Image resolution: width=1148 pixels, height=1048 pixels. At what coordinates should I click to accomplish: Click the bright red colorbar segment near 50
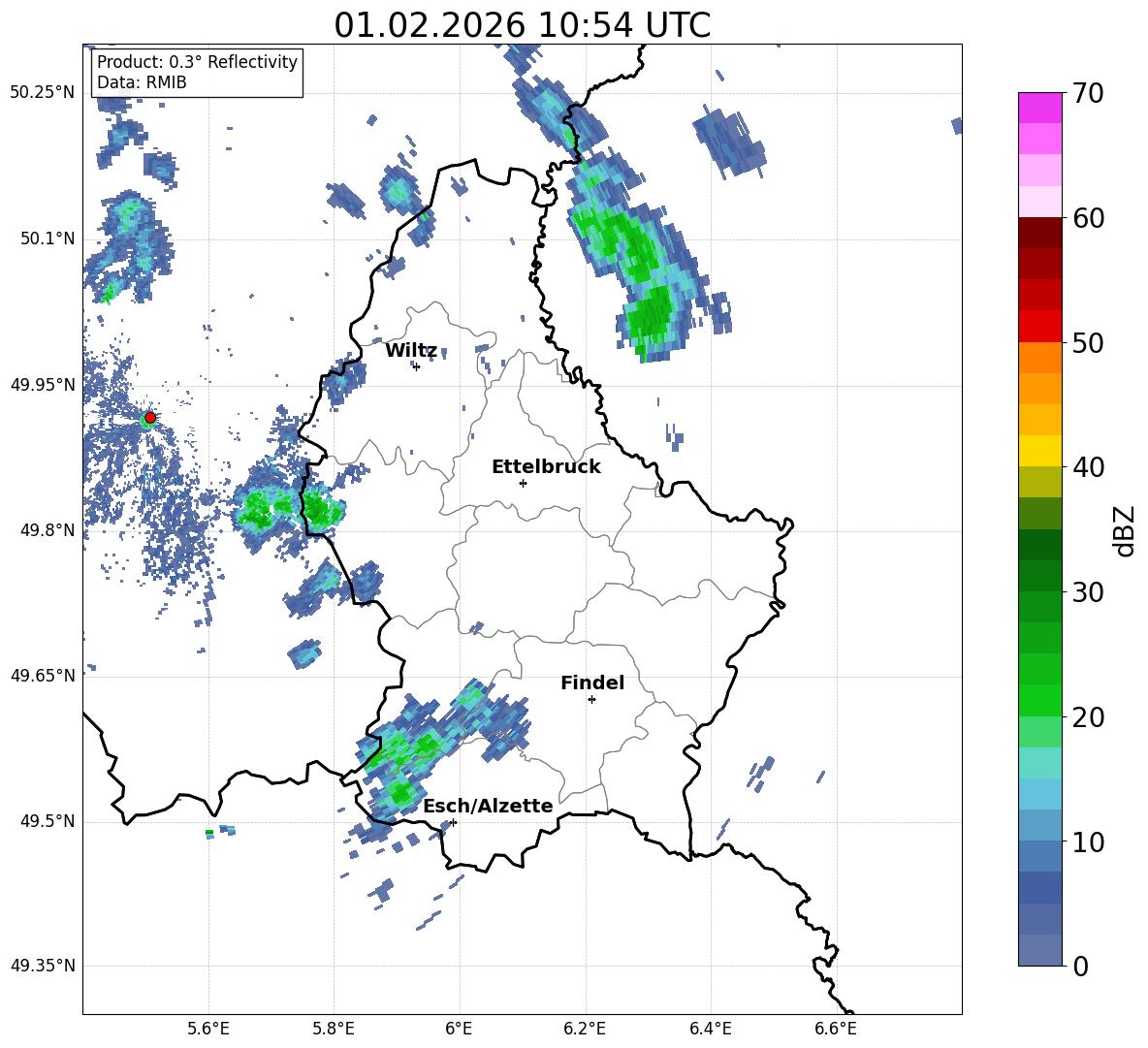coord(1040,327)
